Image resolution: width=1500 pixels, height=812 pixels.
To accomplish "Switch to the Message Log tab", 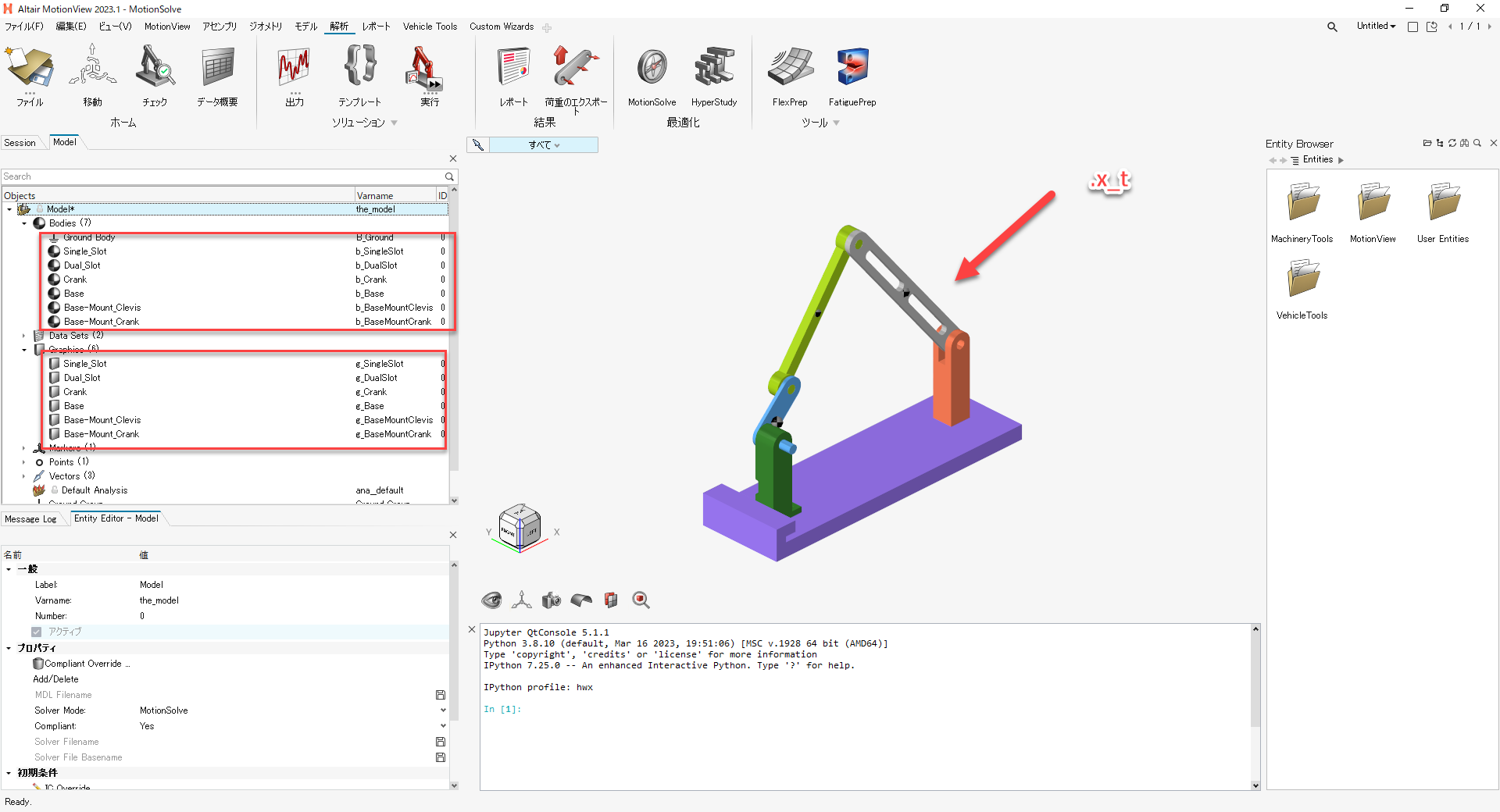I will pos(30,519).
